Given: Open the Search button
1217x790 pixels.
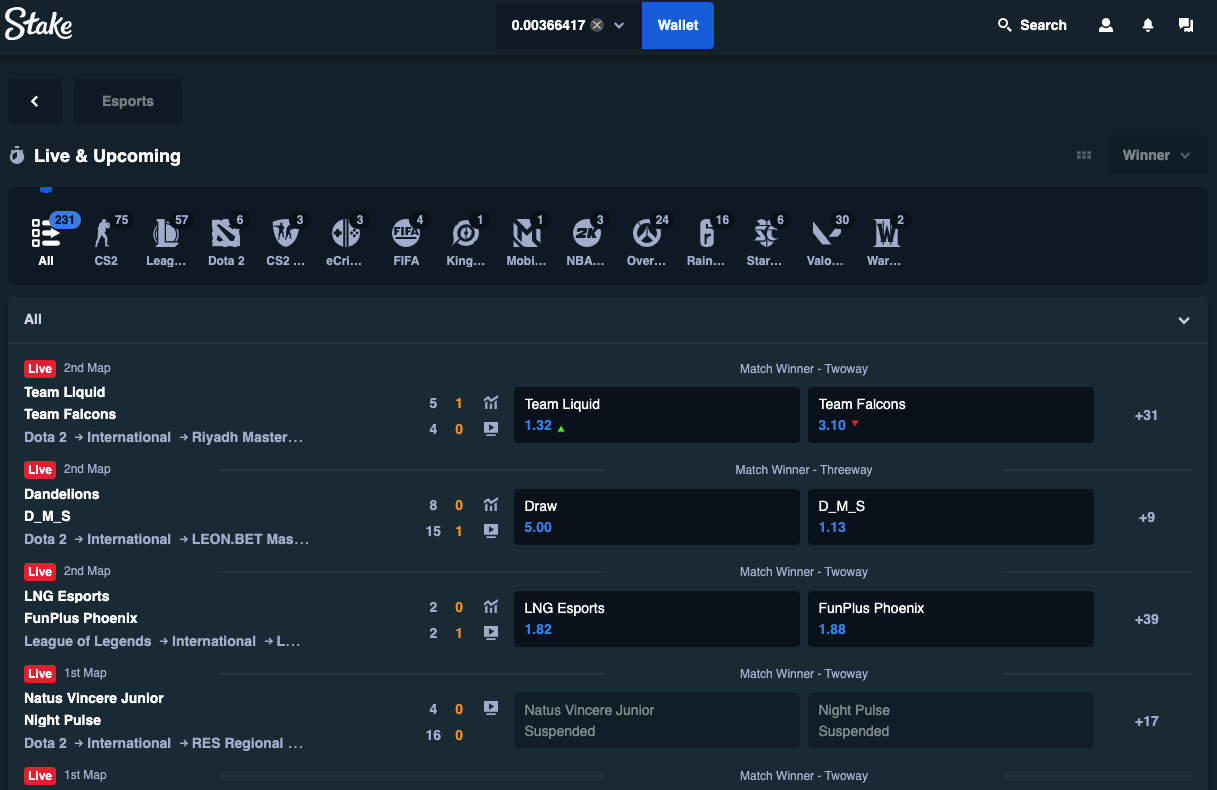Looking at the screenshot, I should pyautogui.click(x=1032, y=25).
